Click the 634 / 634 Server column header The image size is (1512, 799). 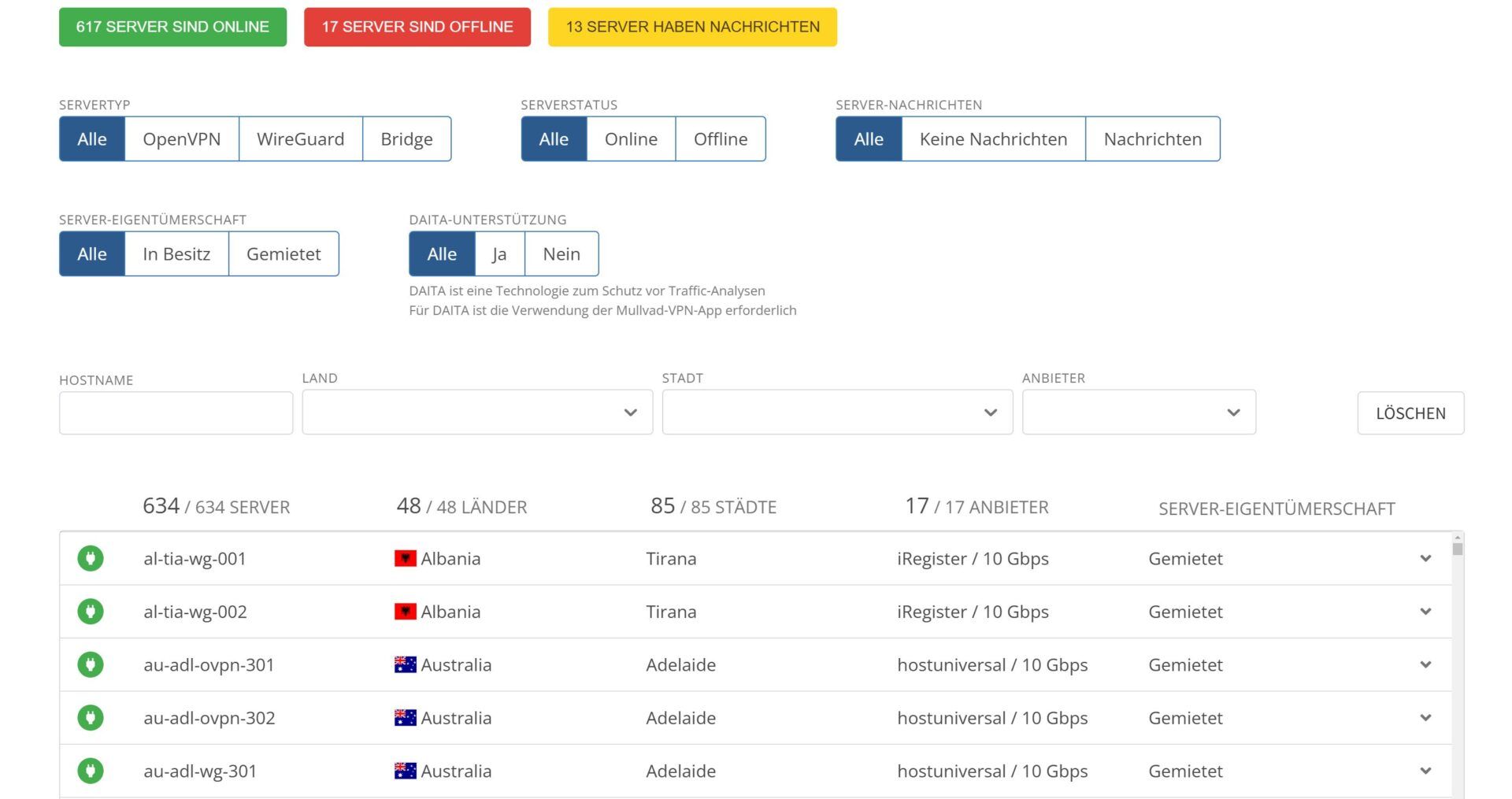(217, 506)
